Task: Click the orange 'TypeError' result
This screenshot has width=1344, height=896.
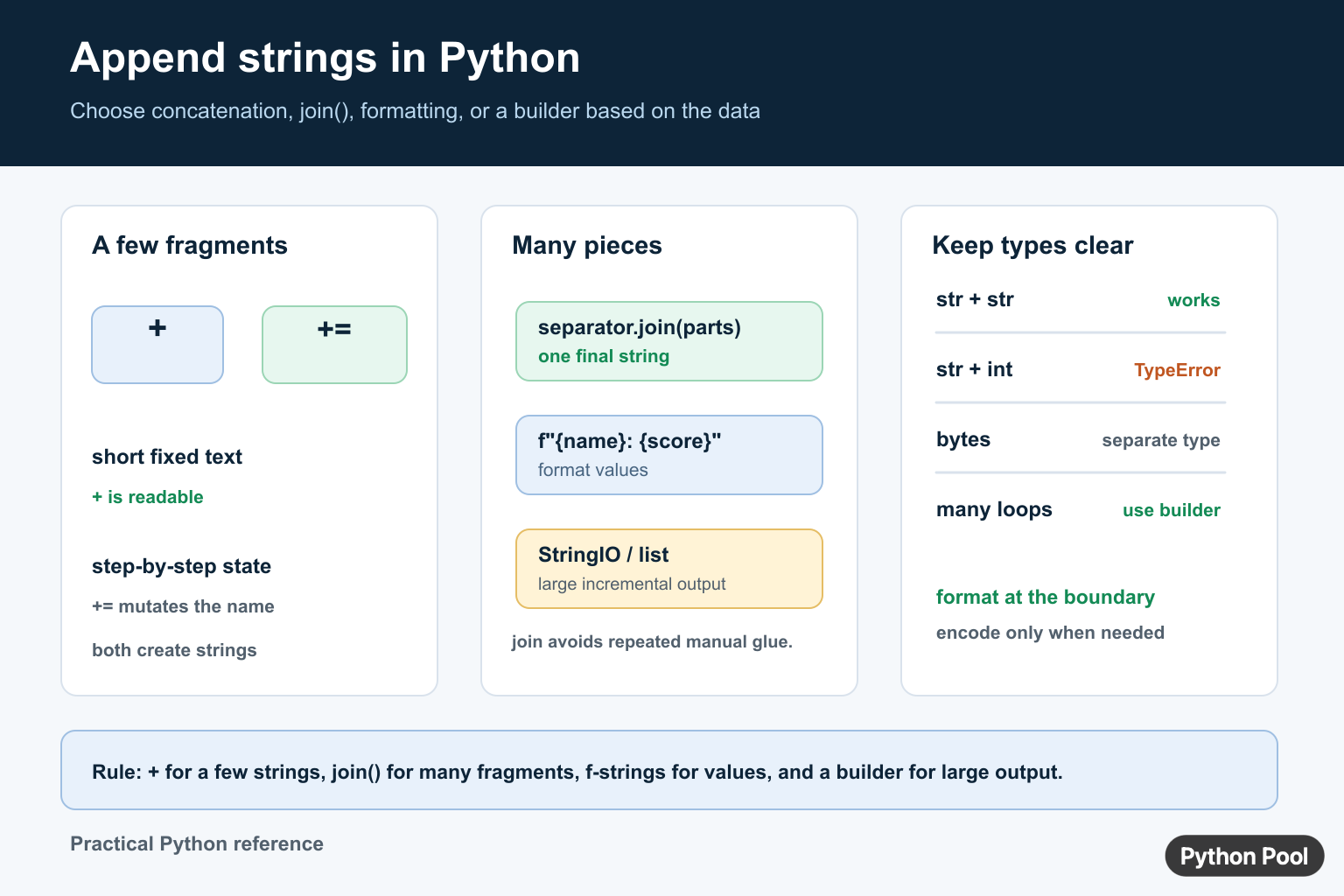Action: click(1177, 370)
